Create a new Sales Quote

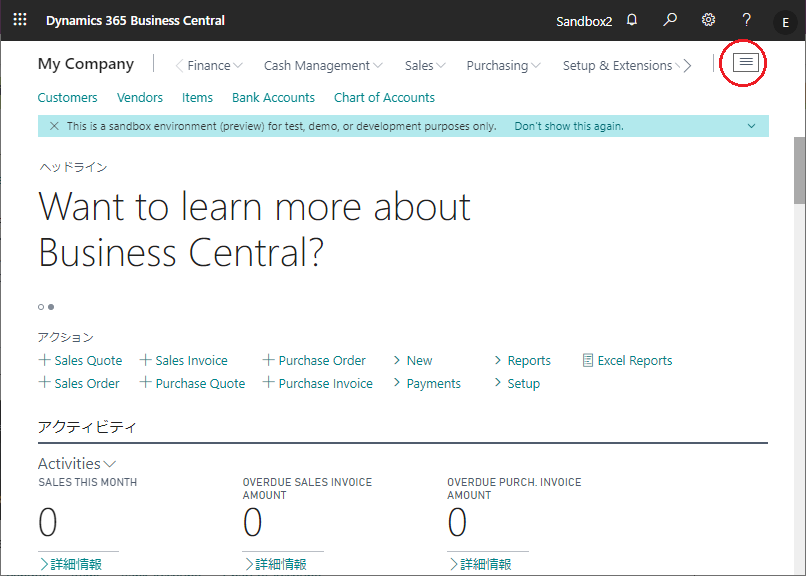[x=81, y=360]
